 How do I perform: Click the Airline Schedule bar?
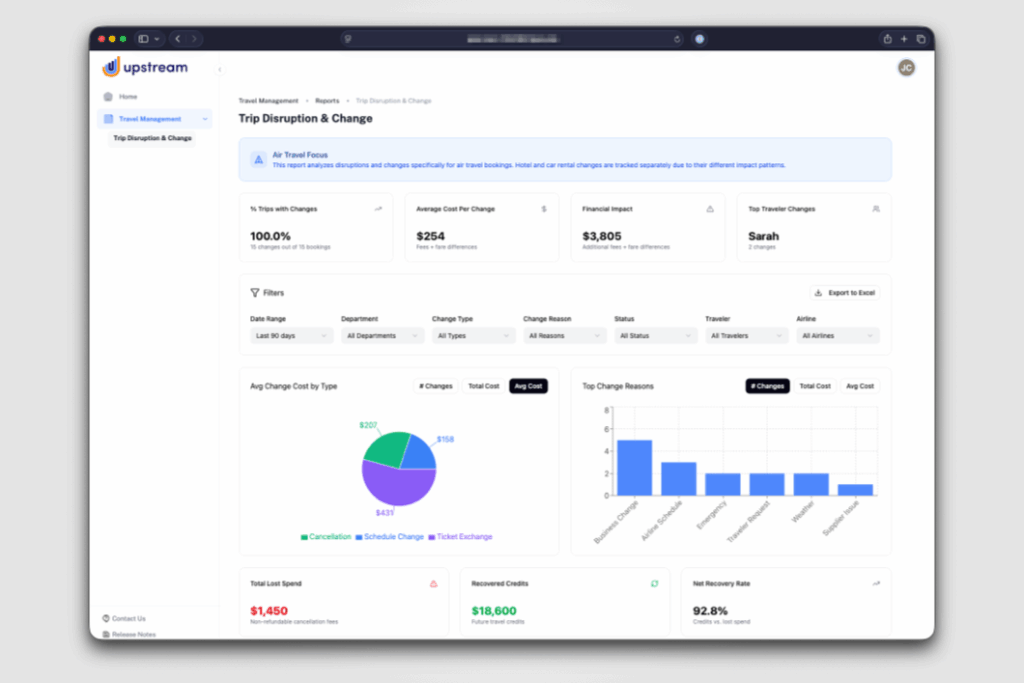[x=679, y=479]
